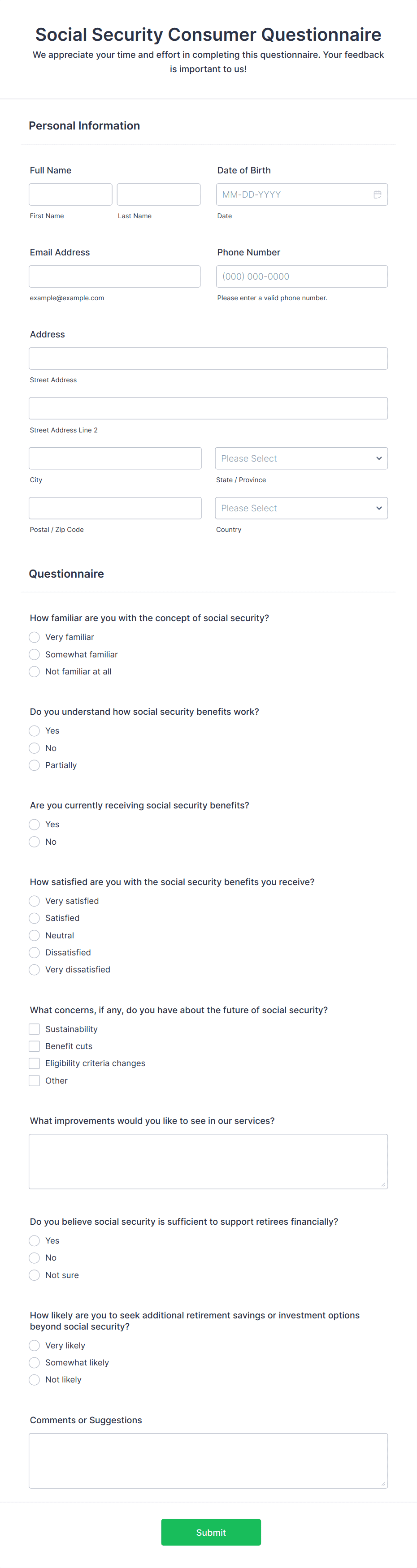Image resolution: width=417 pixels, height=1568 pixels.
Task: Click the Comments or Suggestions box
Action: [208, 1460]
